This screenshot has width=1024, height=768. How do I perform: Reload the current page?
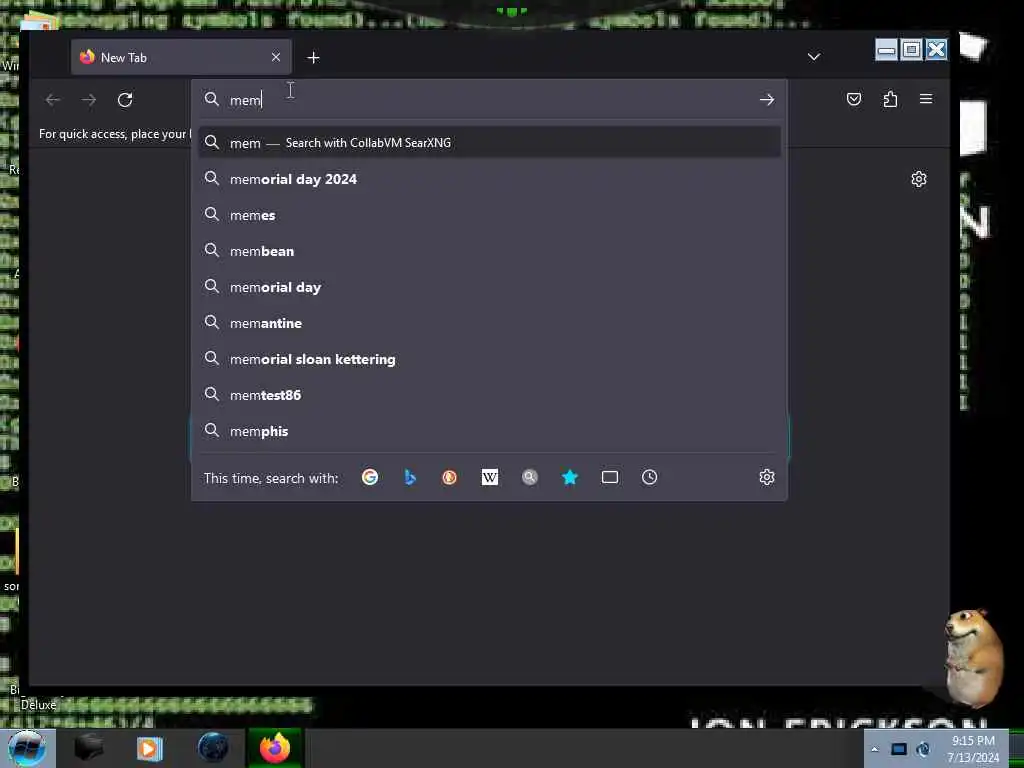pyautogui.click(x=125, y=100)
